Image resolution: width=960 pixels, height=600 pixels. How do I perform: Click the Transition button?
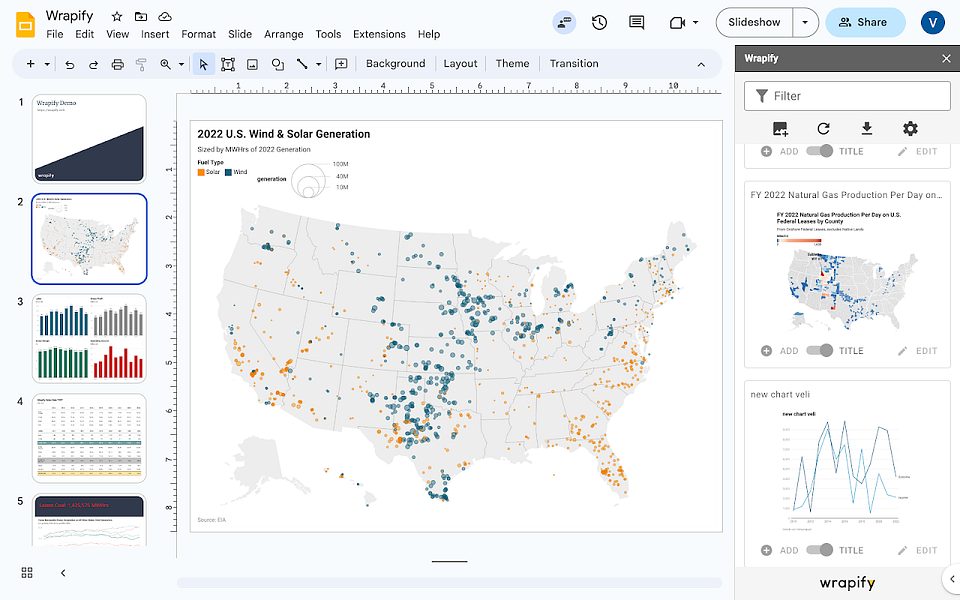click(574, 64)
